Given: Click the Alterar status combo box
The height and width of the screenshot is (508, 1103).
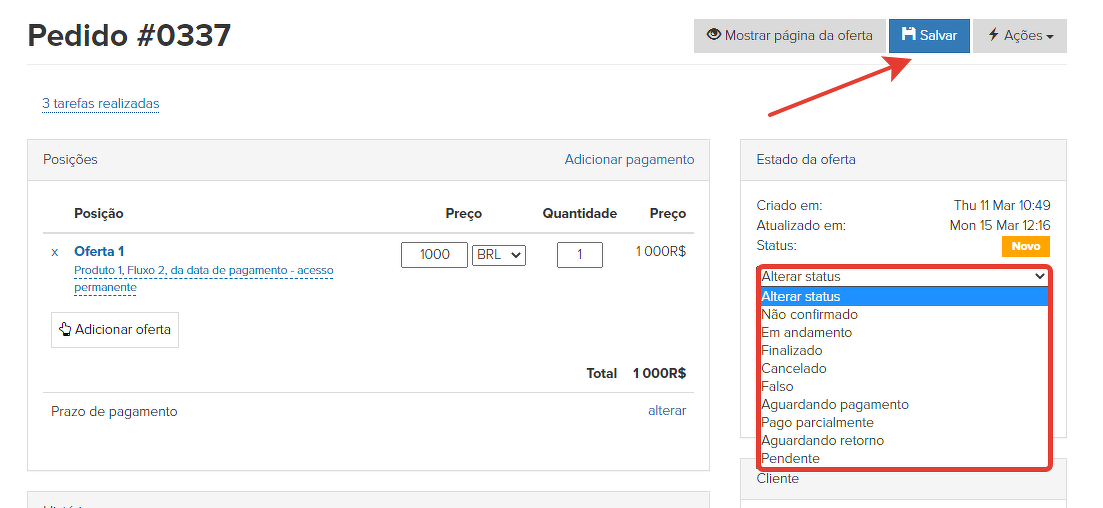Looking at the screenshot, I should tap(903, 276).
